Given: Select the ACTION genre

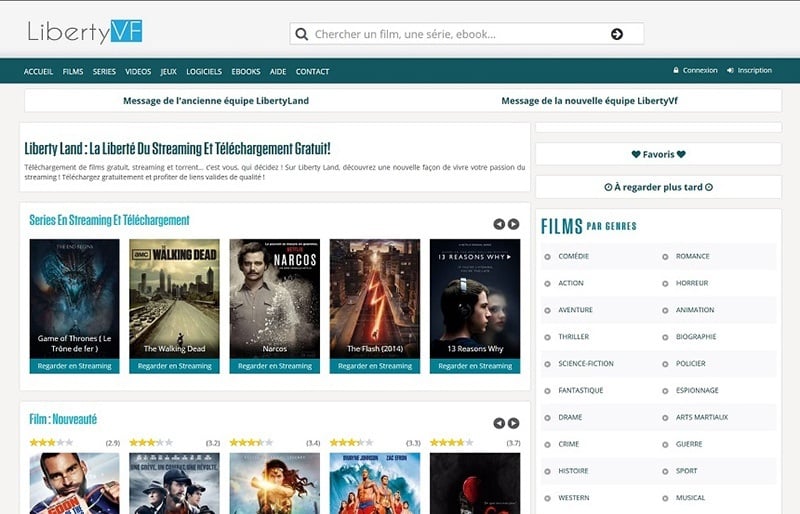Looking at the screenshot, I should (x=571, y=283).
